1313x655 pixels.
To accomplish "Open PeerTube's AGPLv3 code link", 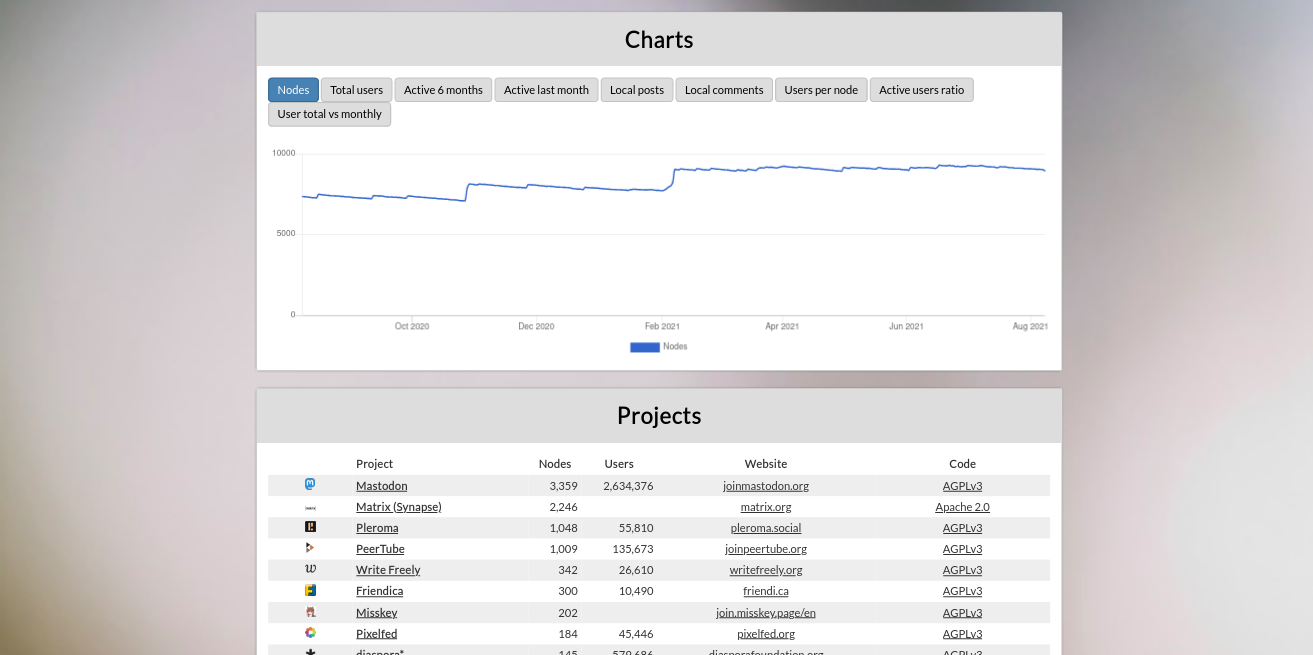I will coord(962,549).
